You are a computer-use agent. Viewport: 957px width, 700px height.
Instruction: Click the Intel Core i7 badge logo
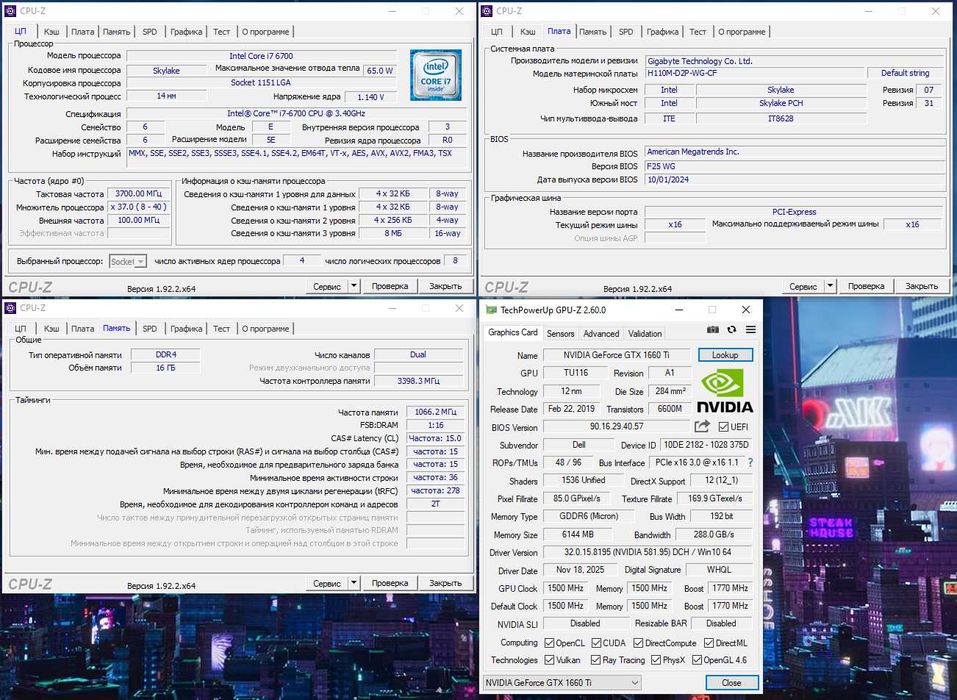[x=435, y=75]
